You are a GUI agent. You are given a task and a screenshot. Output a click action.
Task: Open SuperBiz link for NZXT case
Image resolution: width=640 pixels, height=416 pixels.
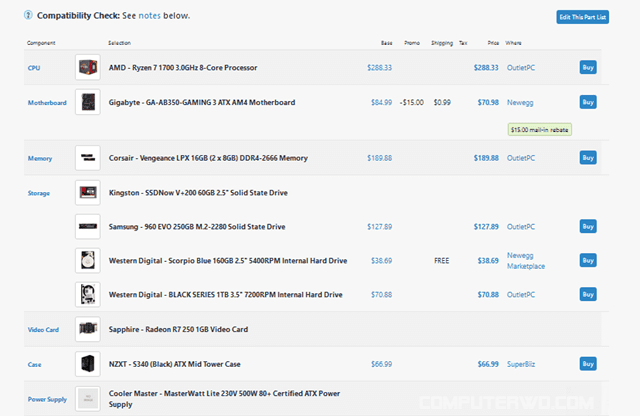(x=521, y=364)
